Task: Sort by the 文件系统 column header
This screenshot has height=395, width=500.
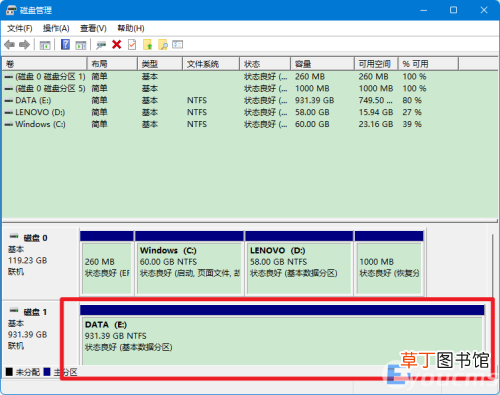Action: (x=211, y=64)
